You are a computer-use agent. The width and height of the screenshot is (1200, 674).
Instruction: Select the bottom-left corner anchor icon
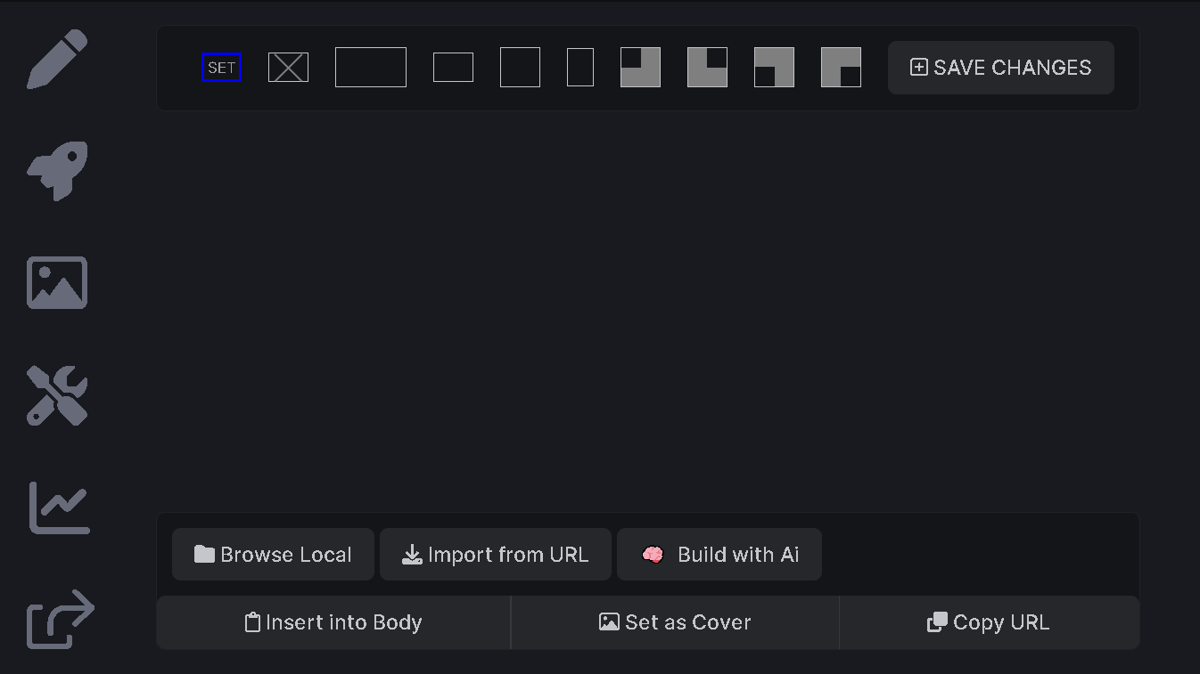[x=774, y=67]
